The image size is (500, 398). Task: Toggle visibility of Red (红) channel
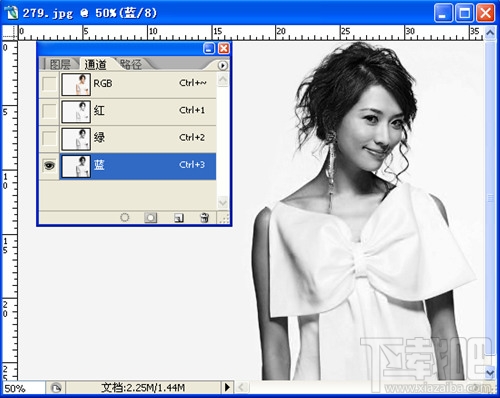[x=49, y=111]
